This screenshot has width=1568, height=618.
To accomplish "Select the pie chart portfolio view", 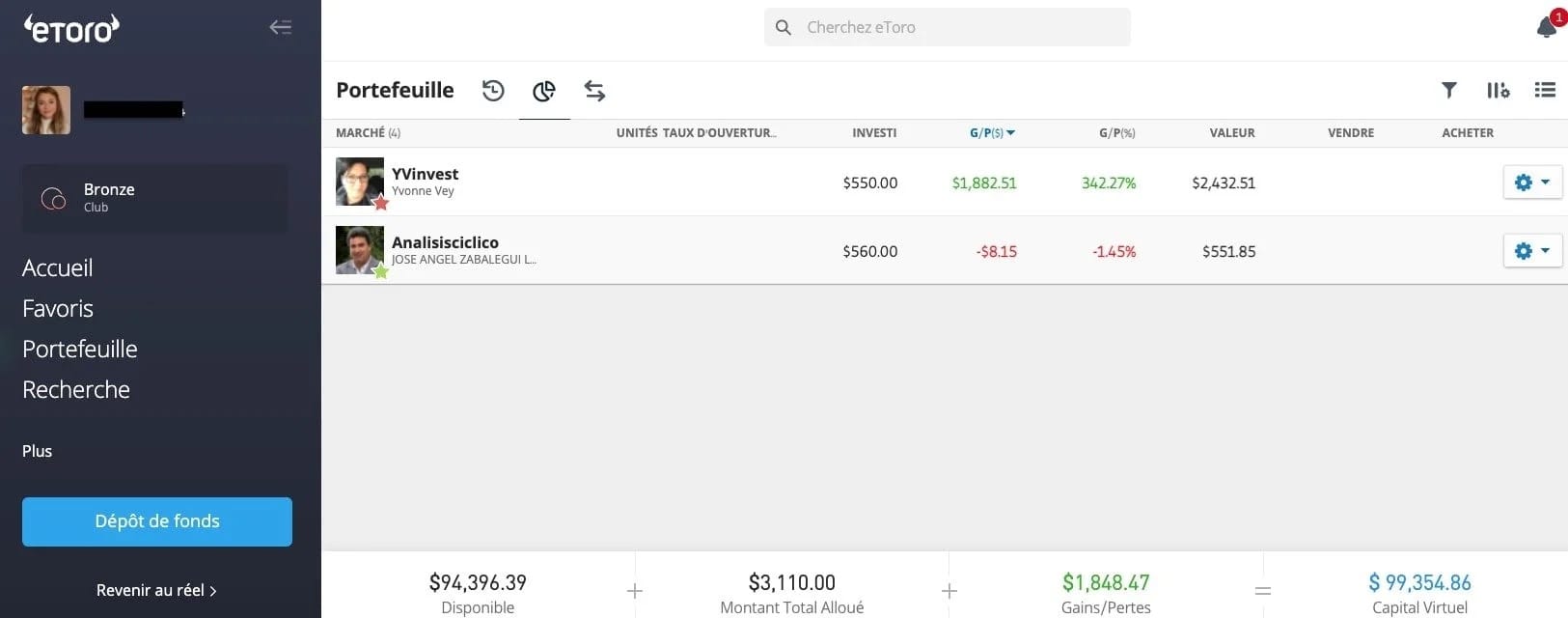I will [544, 91].
